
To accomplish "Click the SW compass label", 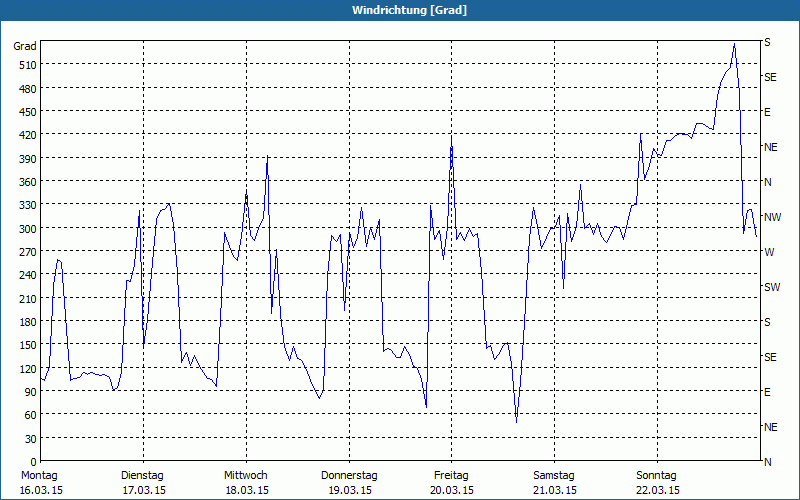I will (772, 287).
